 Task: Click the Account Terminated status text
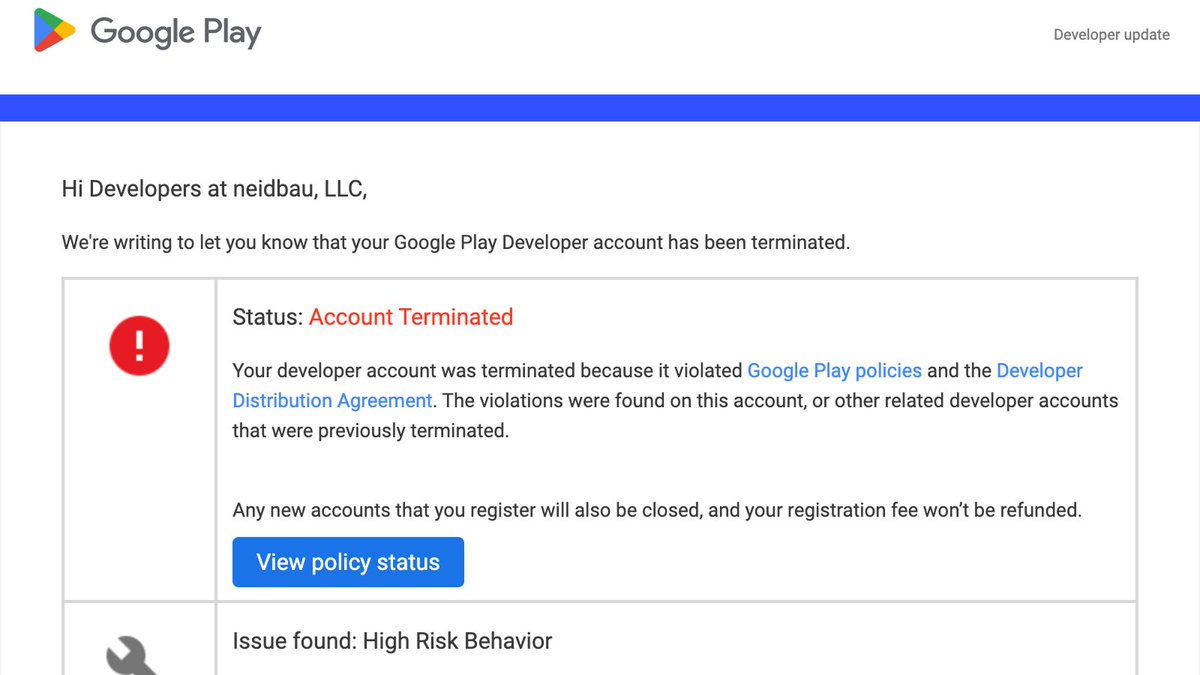[411, 317]
